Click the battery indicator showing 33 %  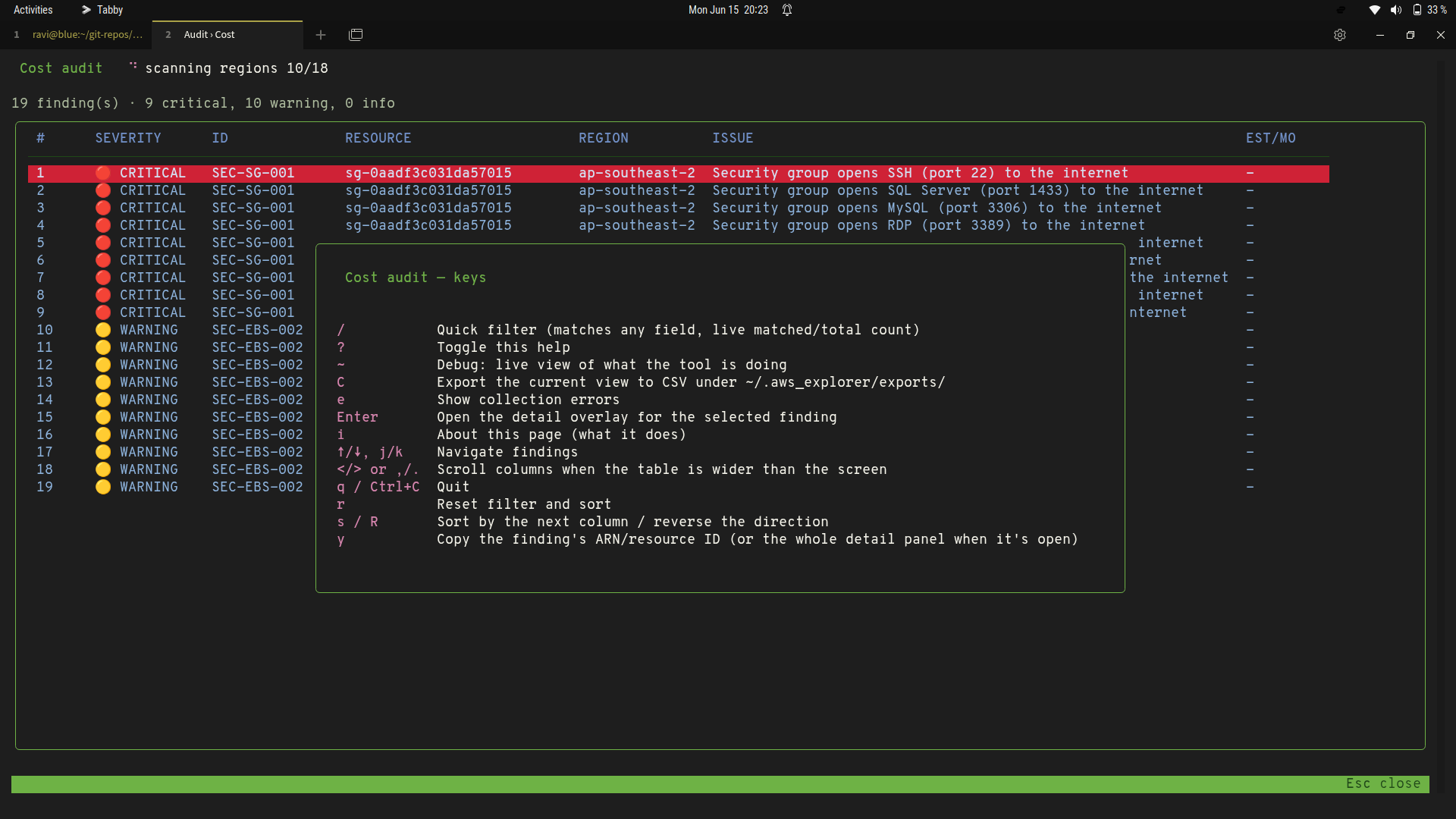tap(1429, 10)
